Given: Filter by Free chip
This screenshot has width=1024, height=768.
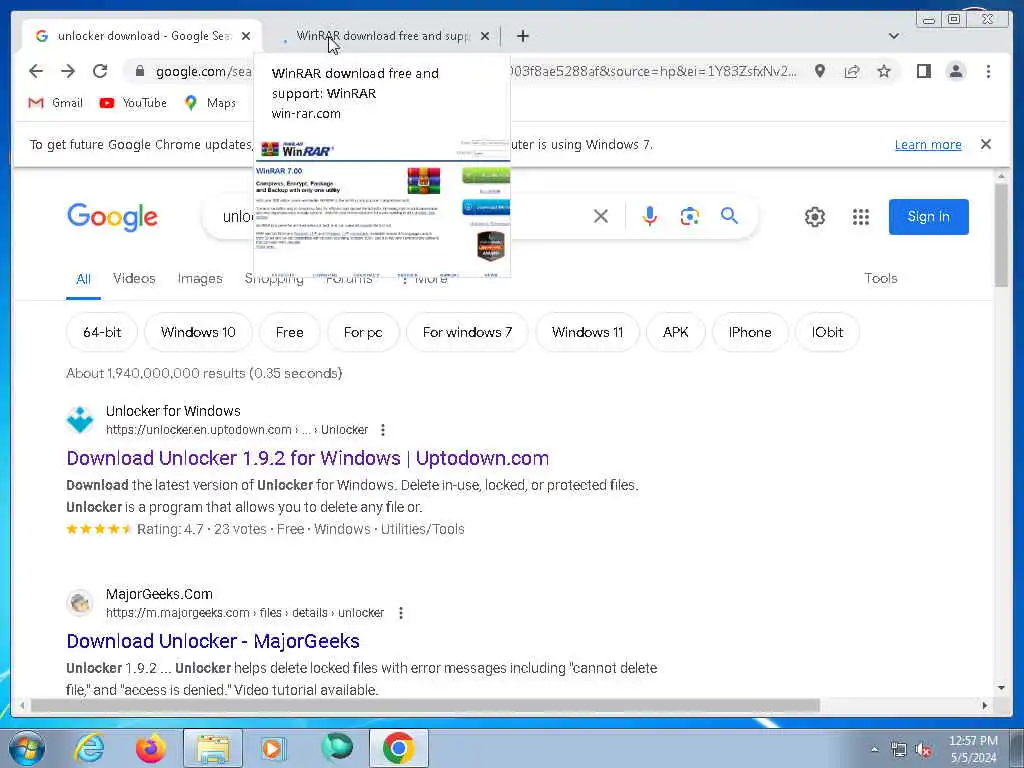Looking at the screenshot, I should 289,332.
